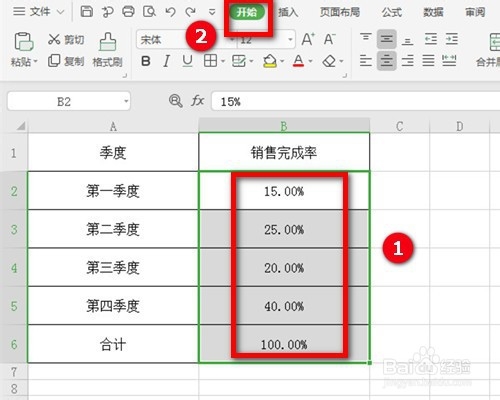Toggle align text right
Image resolution: width=500 pixels, height=400 pixels.
tap(407, 61)
